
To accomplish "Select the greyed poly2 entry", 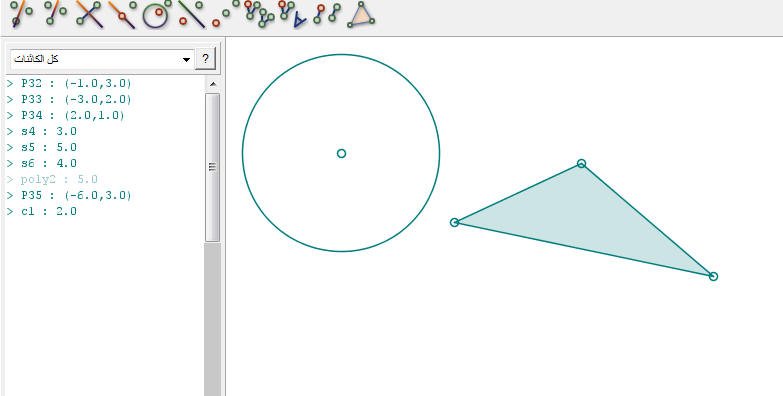I will point(52,179).
